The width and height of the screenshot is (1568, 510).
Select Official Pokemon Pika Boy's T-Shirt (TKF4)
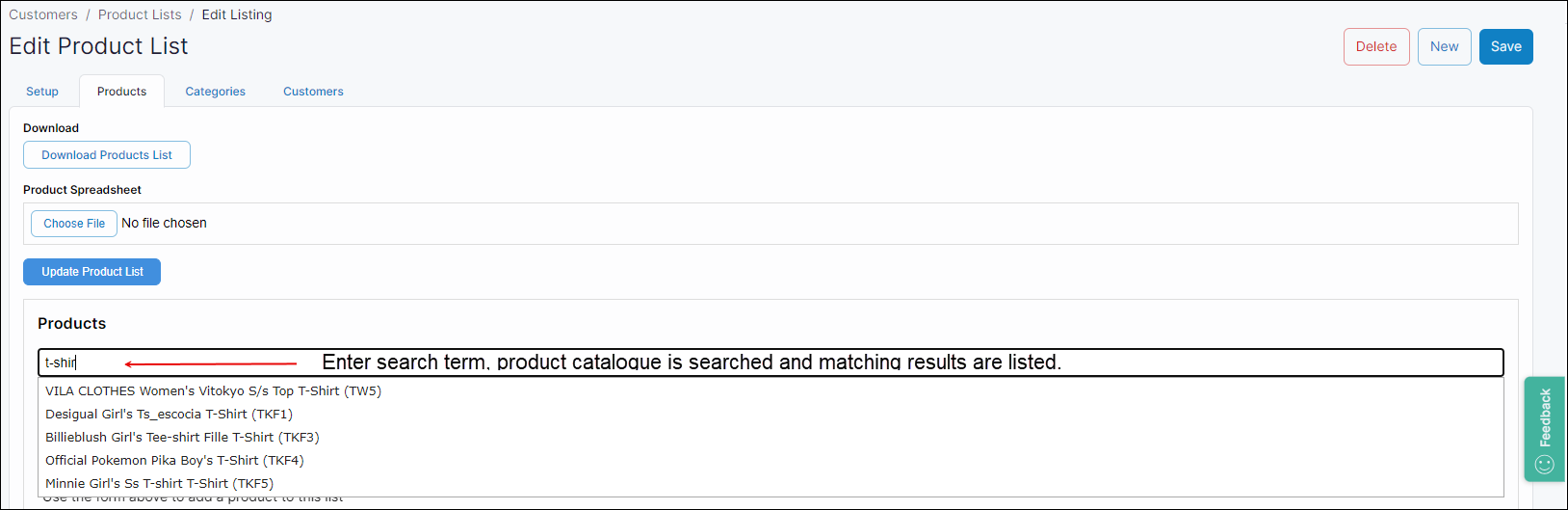pos(175,461)
